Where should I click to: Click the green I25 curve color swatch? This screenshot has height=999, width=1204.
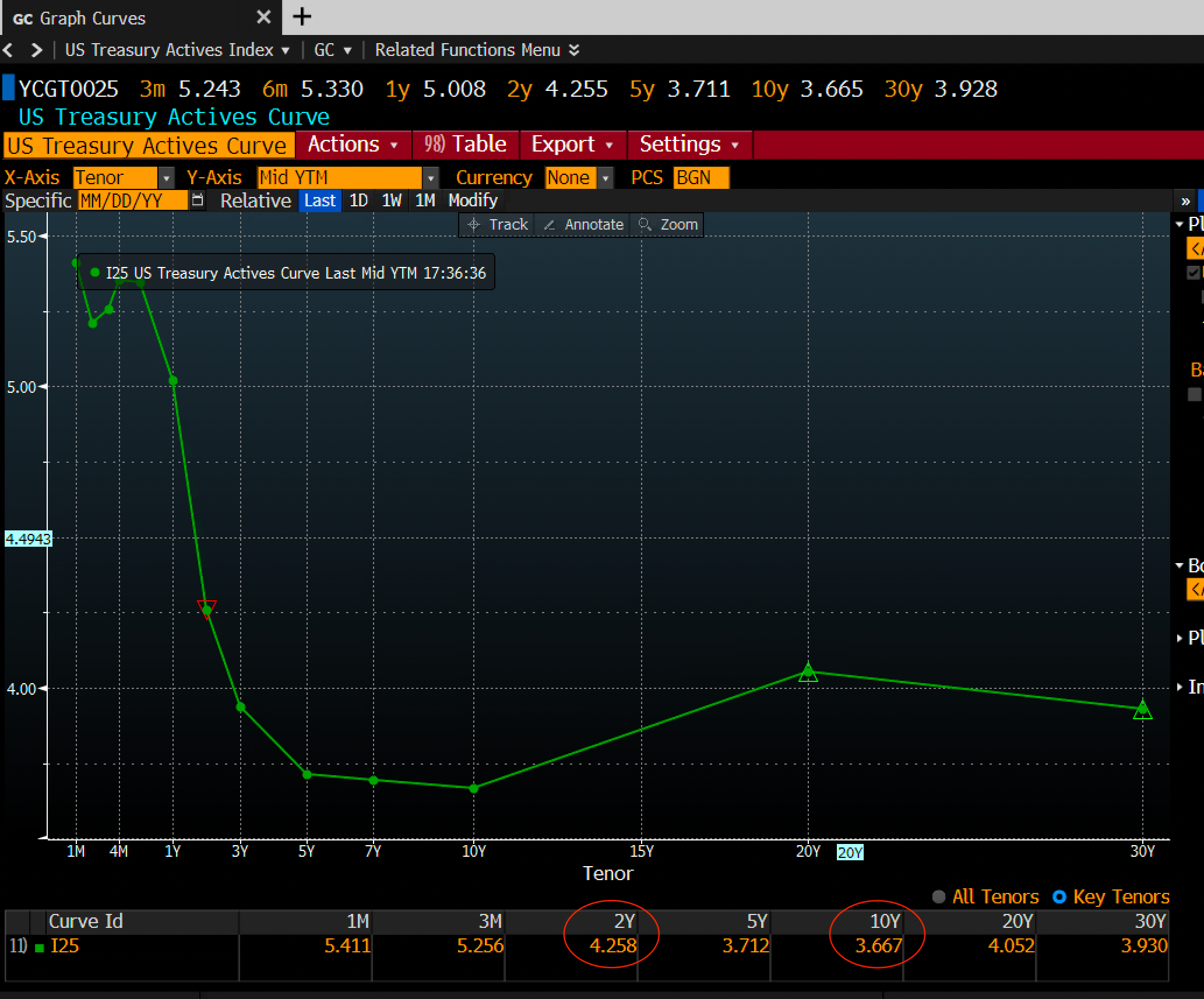coord(40,948)
